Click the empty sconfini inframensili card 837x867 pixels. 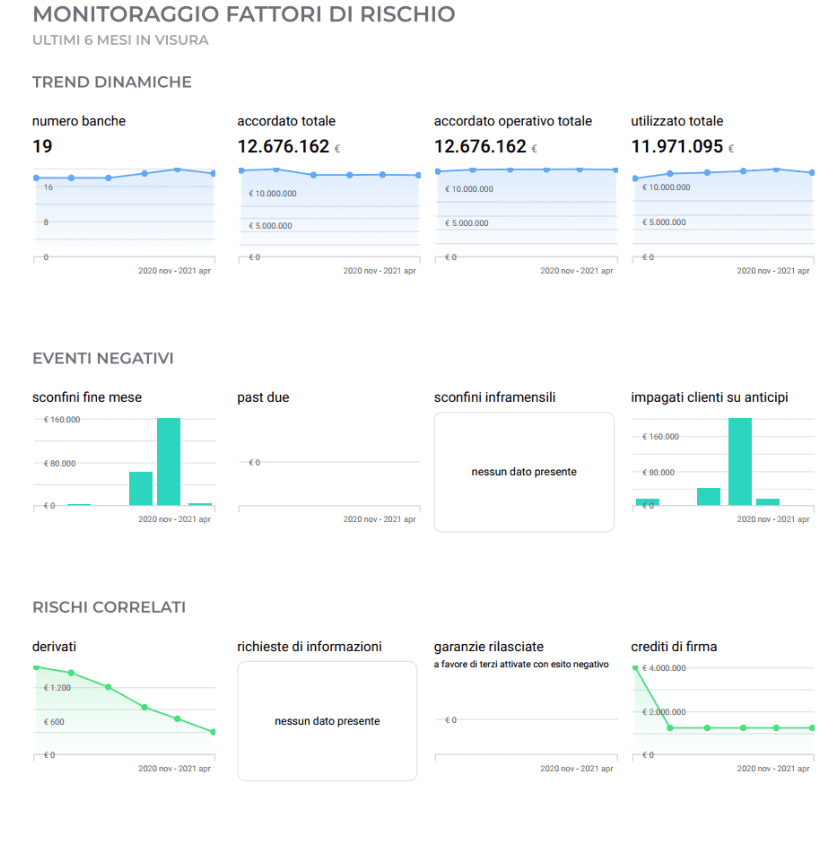click(x=524, y=472)
